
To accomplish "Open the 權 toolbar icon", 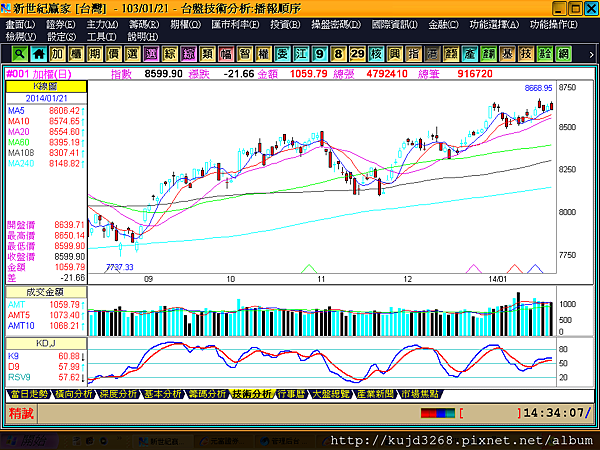I will click(263, 54).
